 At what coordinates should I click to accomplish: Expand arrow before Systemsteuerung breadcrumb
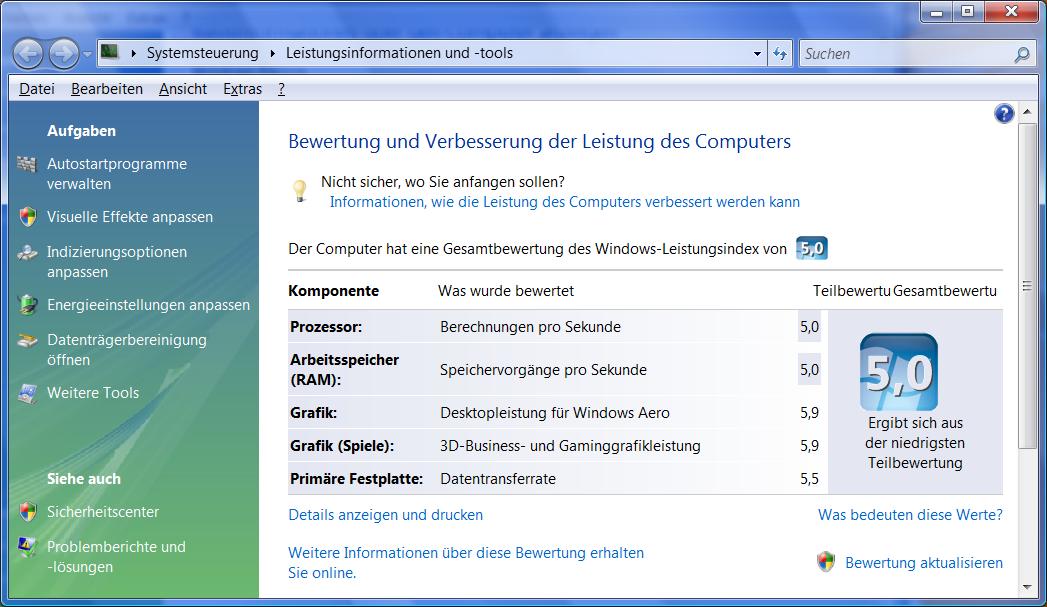[134, 53]
